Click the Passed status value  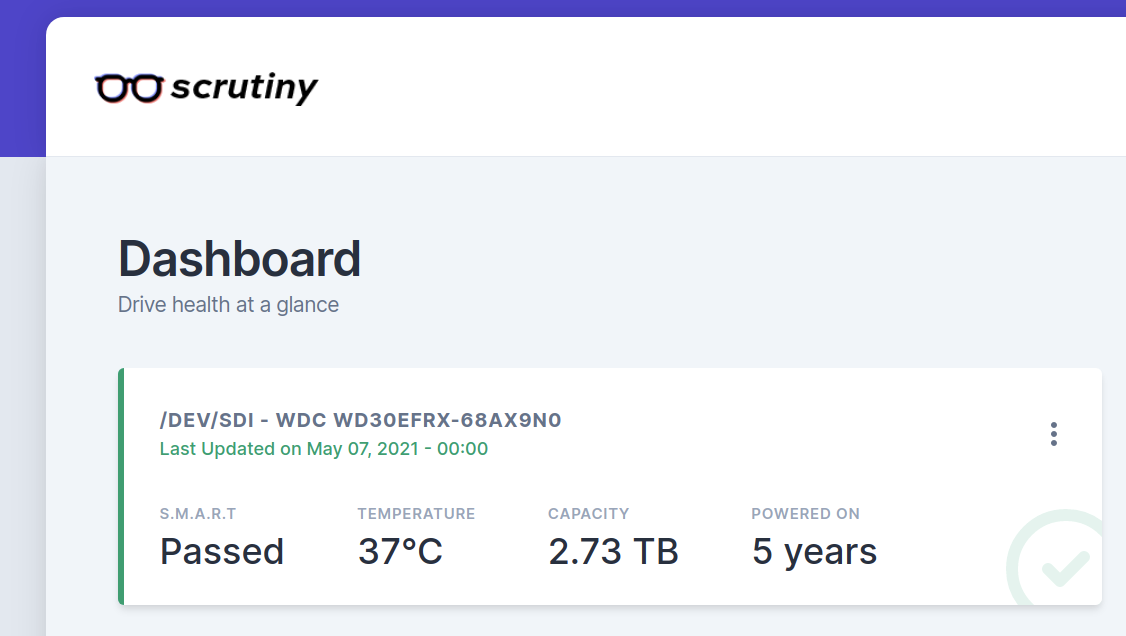click(222, 551)
